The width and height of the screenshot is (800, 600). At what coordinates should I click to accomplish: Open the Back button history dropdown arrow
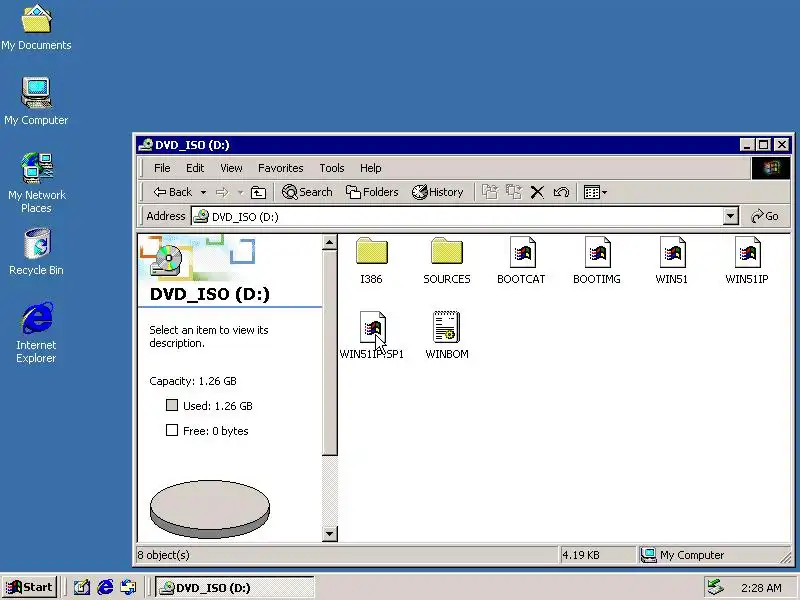[x=203, y=192]
